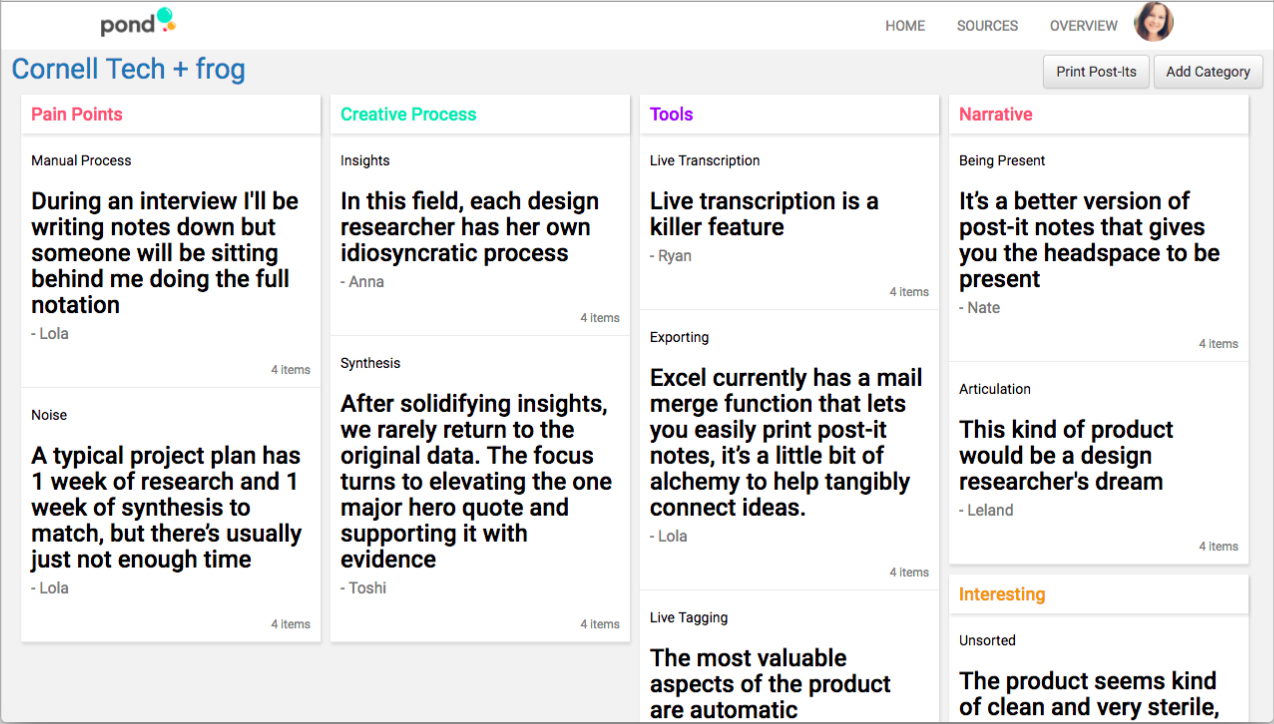Click the quote starting 'During an interview'
The height and width of the screenshot is (724, 1274).
165,253
